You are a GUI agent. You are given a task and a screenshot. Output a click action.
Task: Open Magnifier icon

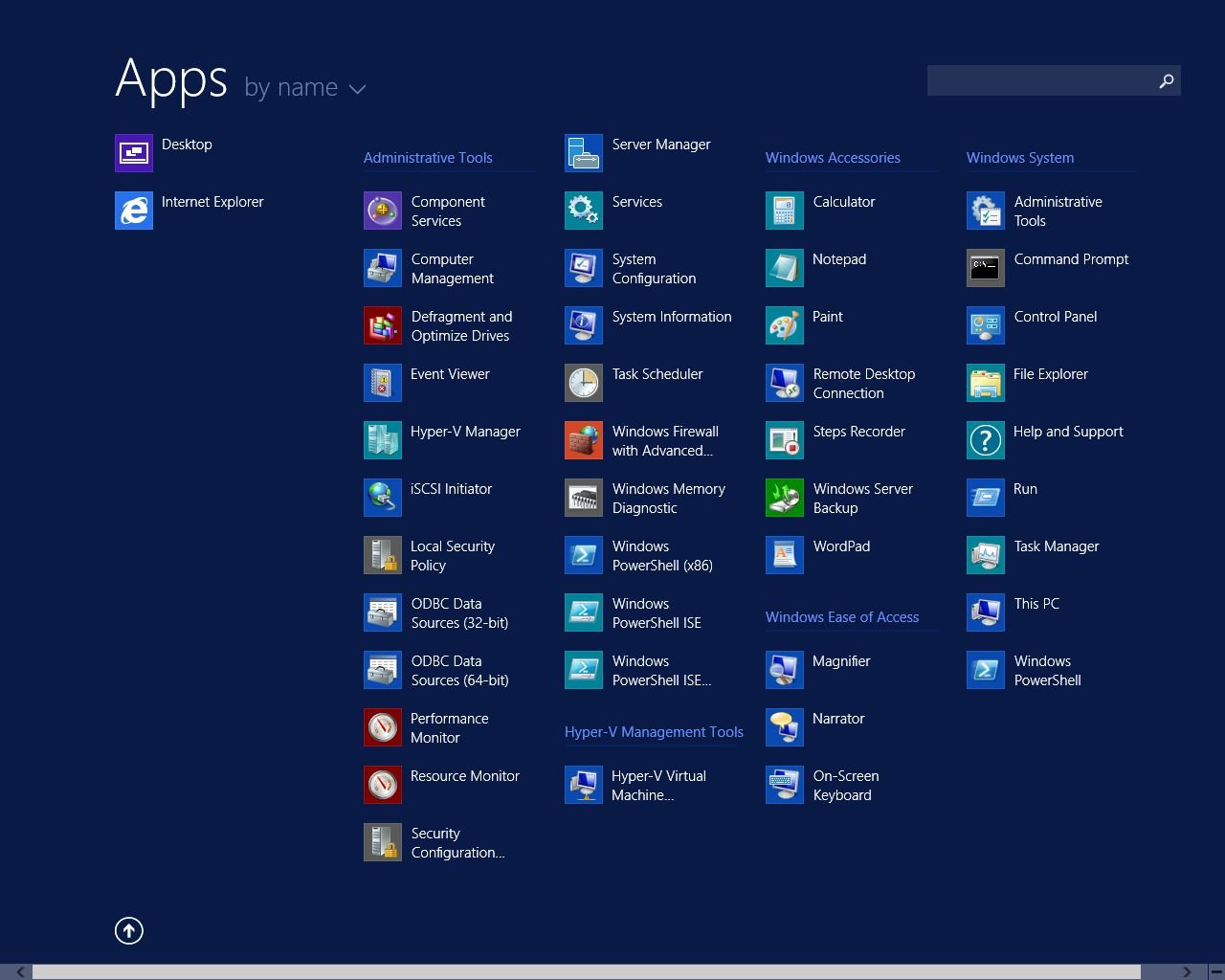coord(785,670)
